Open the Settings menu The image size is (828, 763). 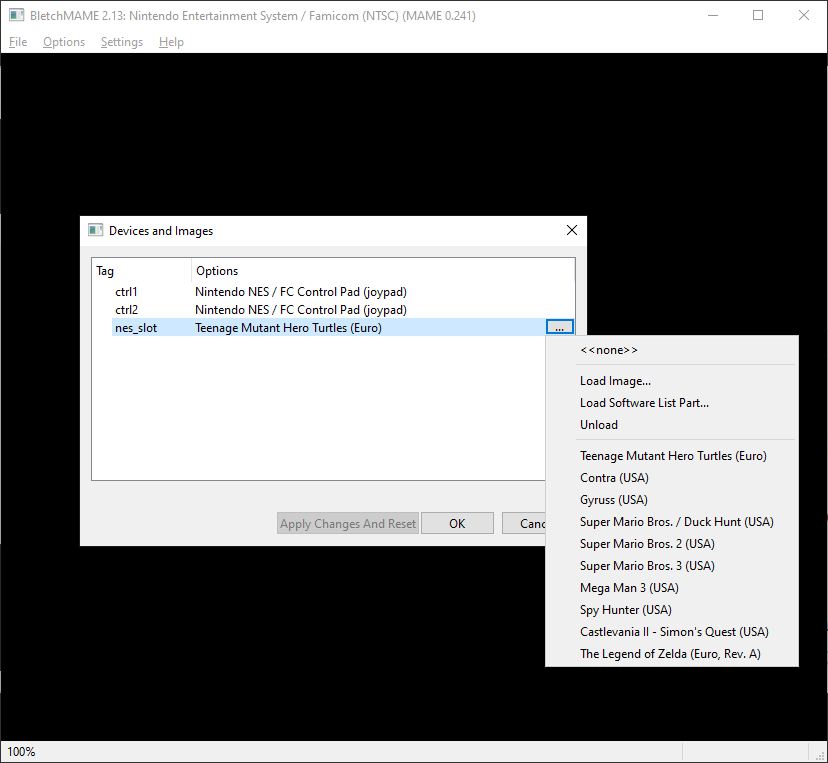(121, 42)
